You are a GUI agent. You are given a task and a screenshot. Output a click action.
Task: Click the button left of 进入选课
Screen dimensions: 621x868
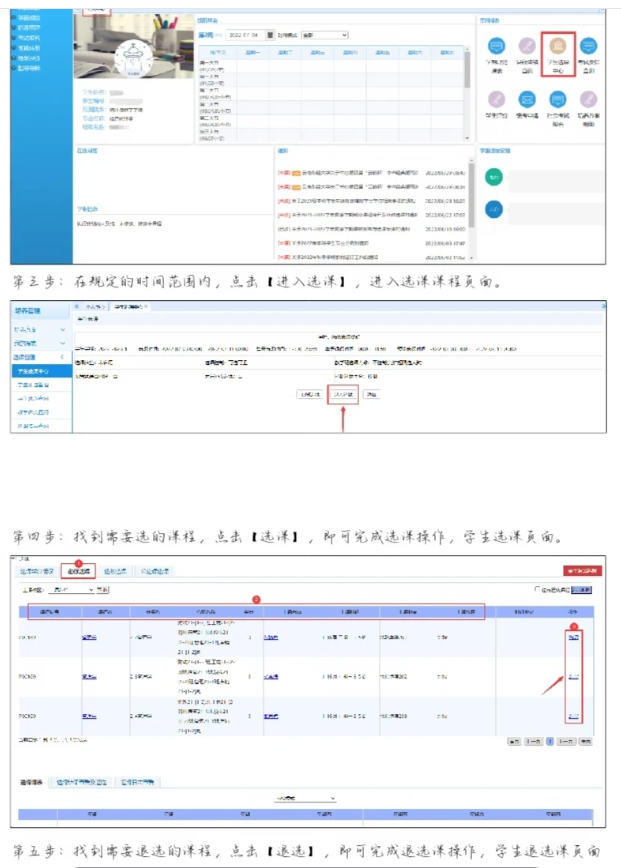(309, 394)
